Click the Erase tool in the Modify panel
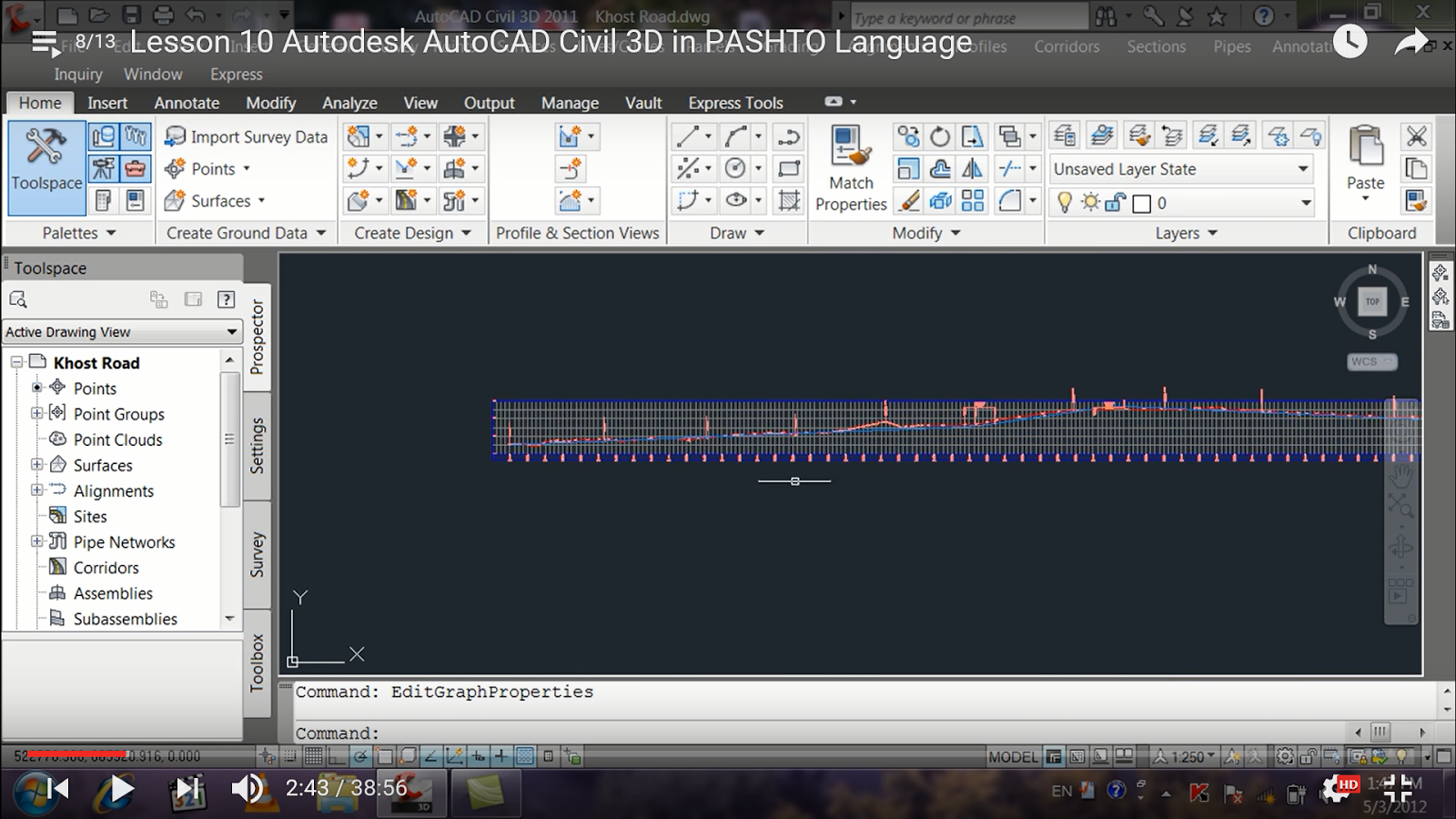 click(x=909, y=200)
